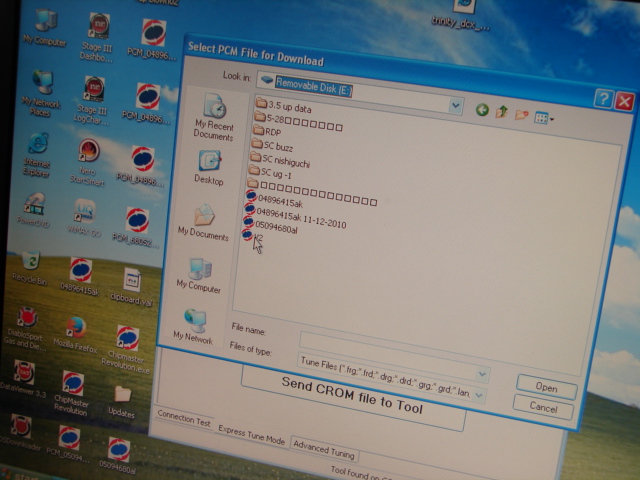
Task: Switch to Express Tune Mode tab
Action: 251,435
